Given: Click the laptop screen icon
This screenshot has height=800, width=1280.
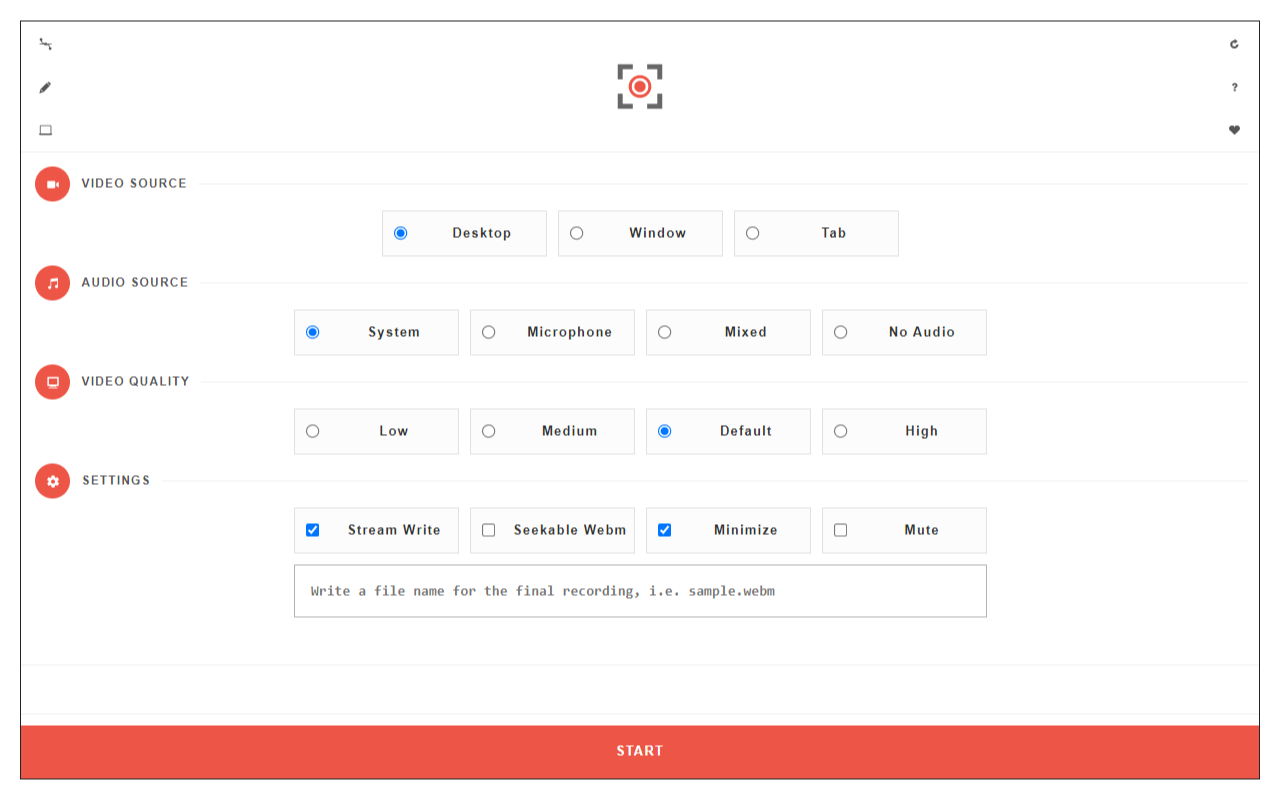Looking at the screenshot, I should tap(45, 130).
